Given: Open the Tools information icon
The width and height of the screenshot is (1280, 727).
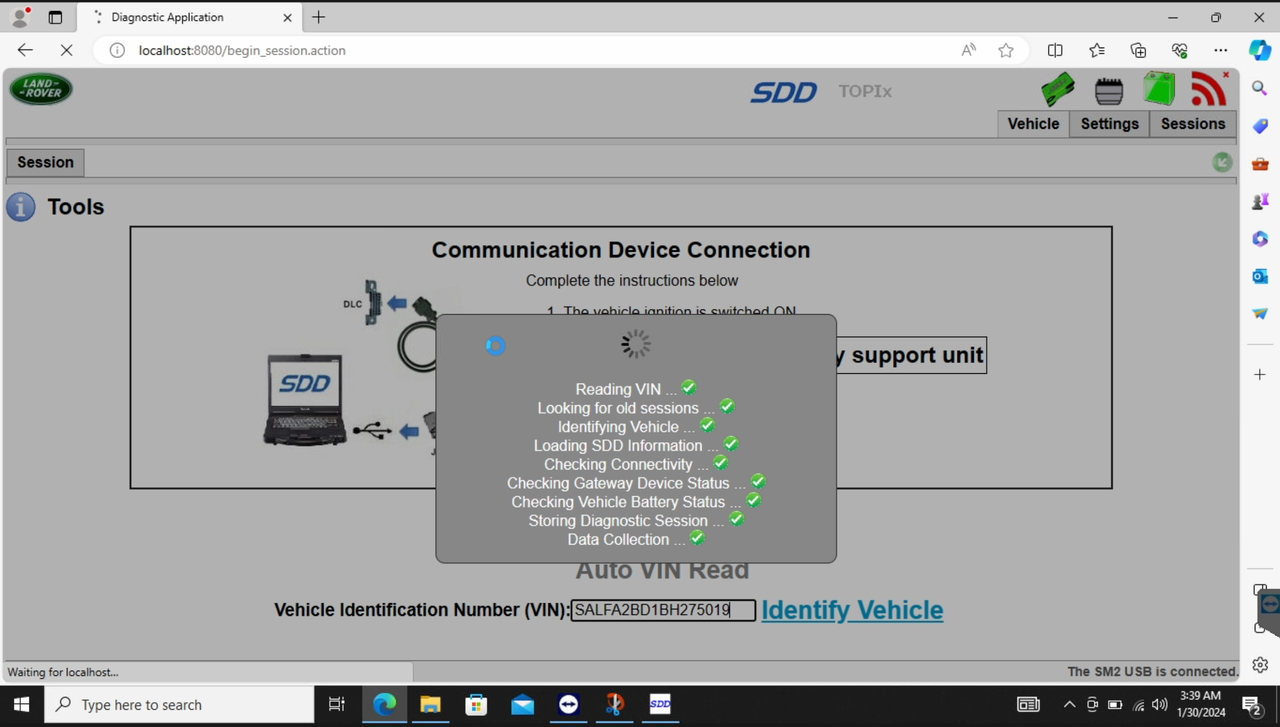Looking at the screenshot, I should (20, 207).
